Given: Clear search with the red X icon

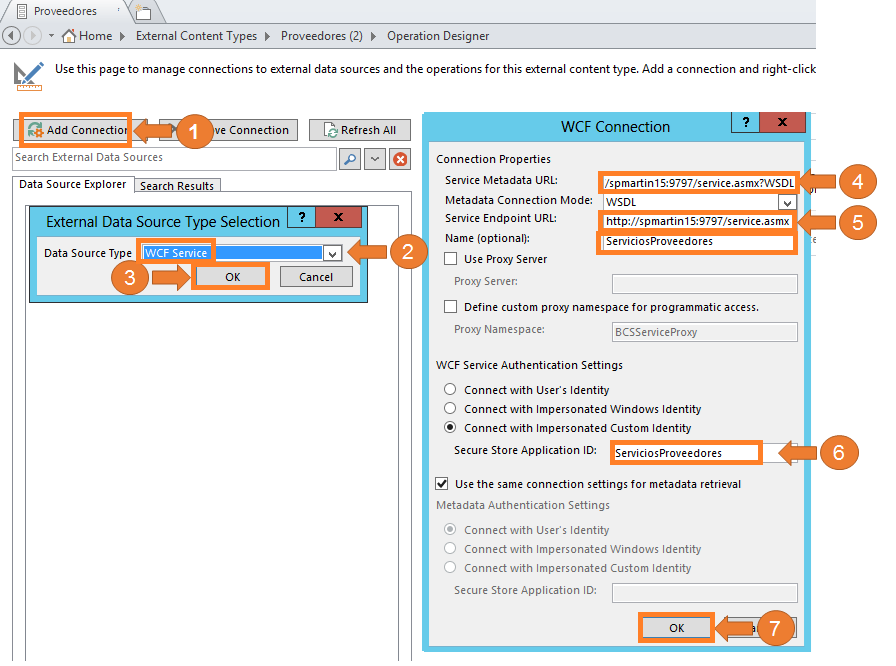Looking at the screenshot, I should pyautogui.click(x=399, y=158).
